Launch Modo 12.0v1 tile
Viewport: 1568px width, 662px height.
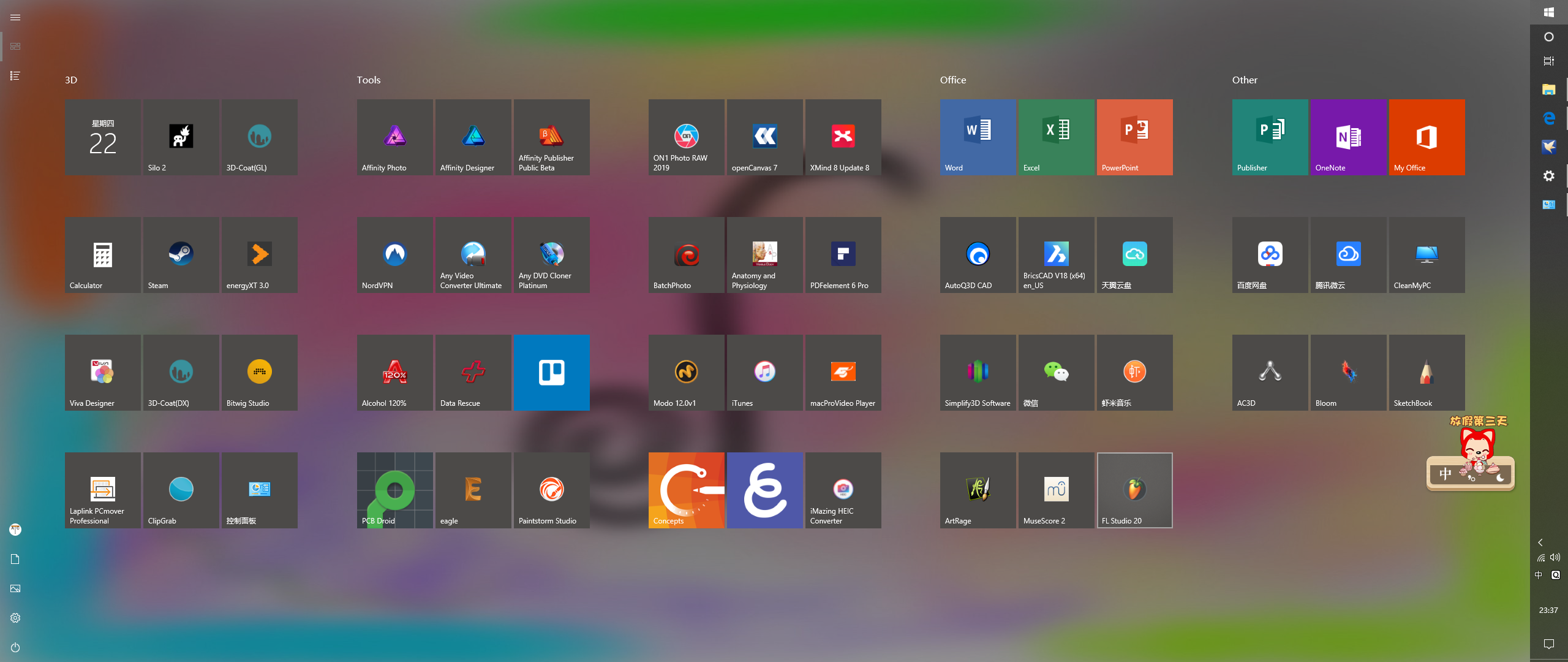pyautogui.click(x=686, y=373)
